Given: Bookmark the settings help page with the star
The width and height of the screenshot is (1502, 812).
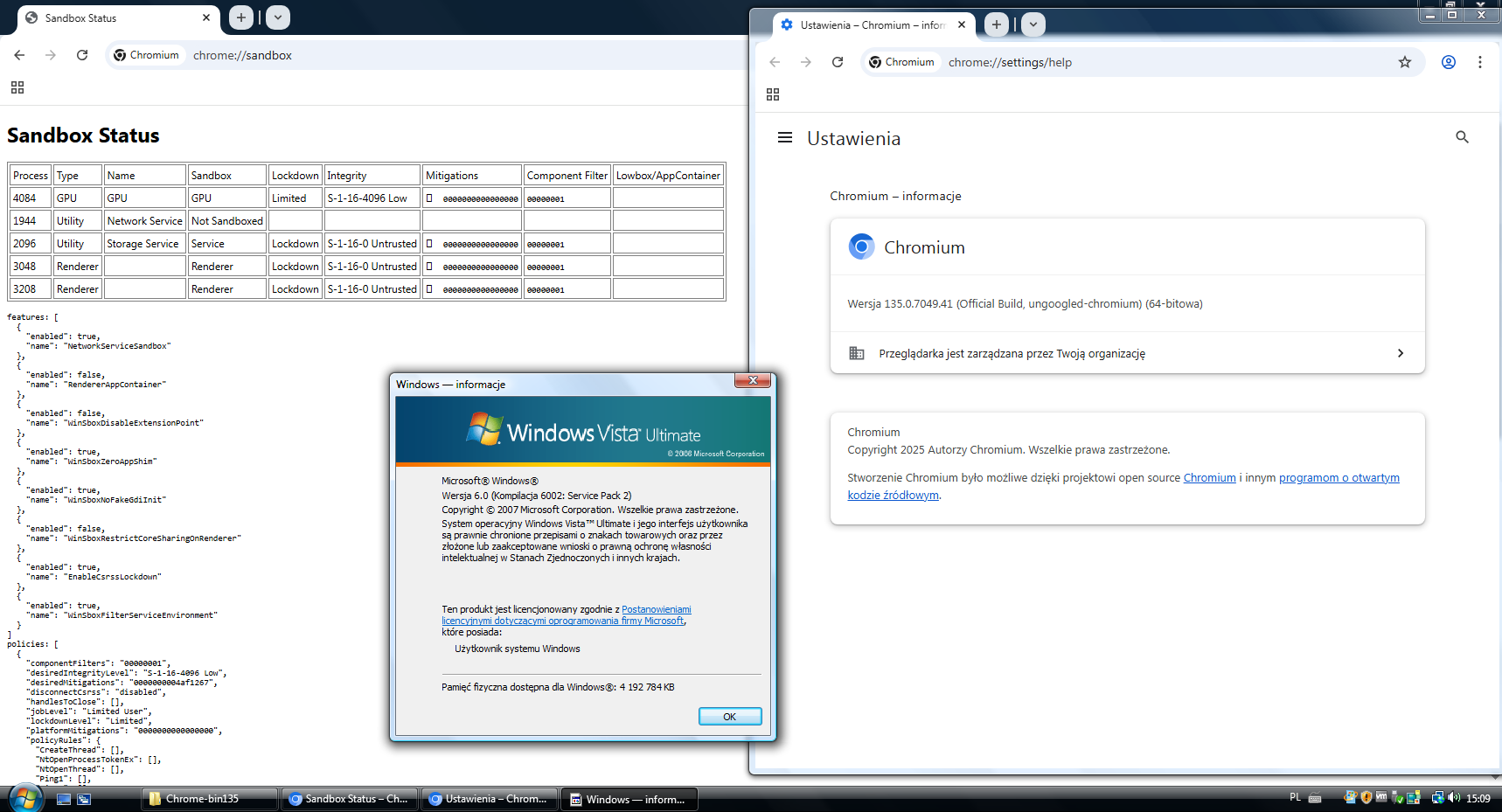Looking at the screenshot, I should [1405, 62].
